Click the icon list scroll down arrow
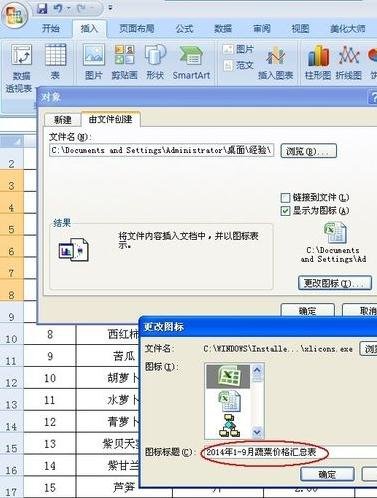Screen dimensions: 377x498 click(257, 432)
